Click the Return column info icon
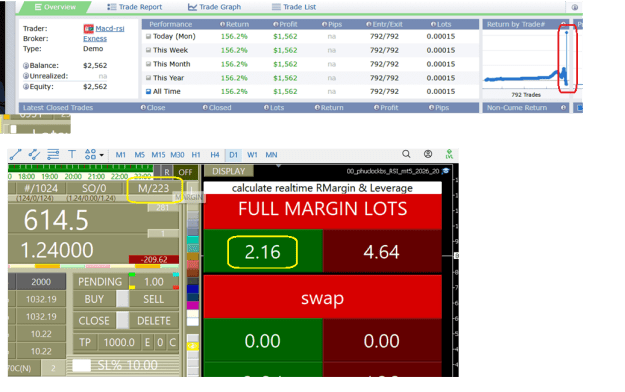The image size is (625, 392). (222, 24)
